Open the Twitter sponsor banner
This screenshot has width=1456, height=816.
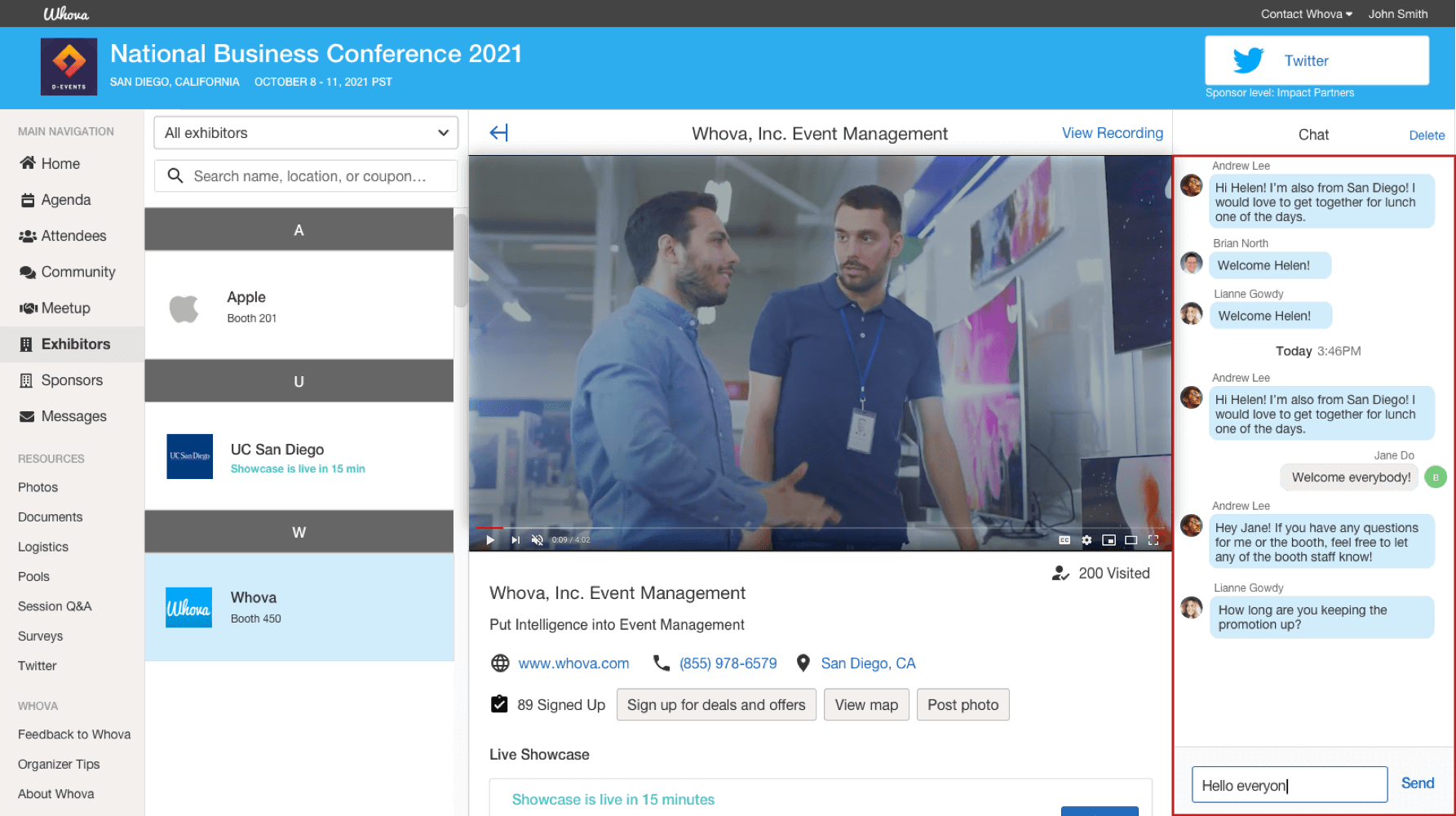(1317, 60)
